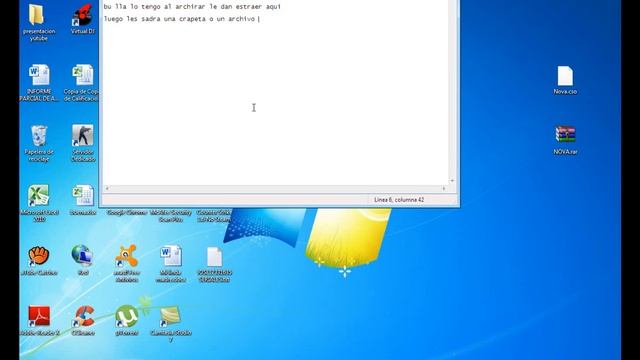The width and height of the screenshot is (640, 360).
Task: Click the Notepad vertical scrollbar down arrow
Action: pos(452,181)
